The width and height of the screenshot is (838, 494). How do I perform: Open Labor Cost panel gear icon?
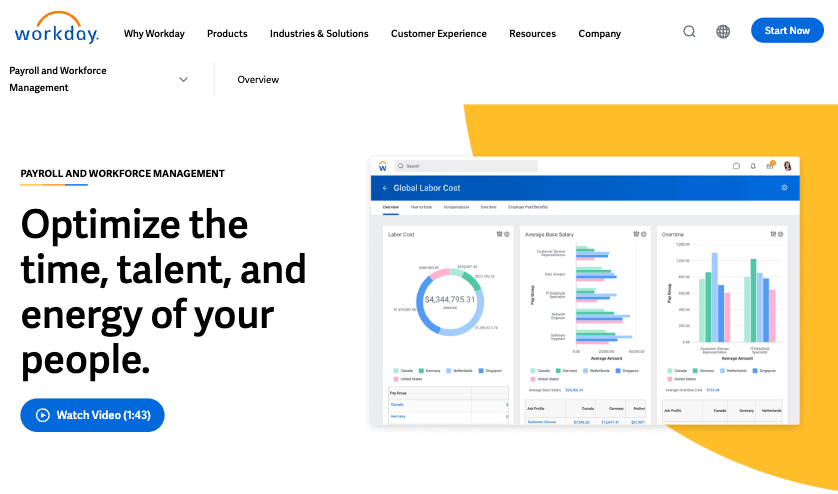[x=507, y=234]
